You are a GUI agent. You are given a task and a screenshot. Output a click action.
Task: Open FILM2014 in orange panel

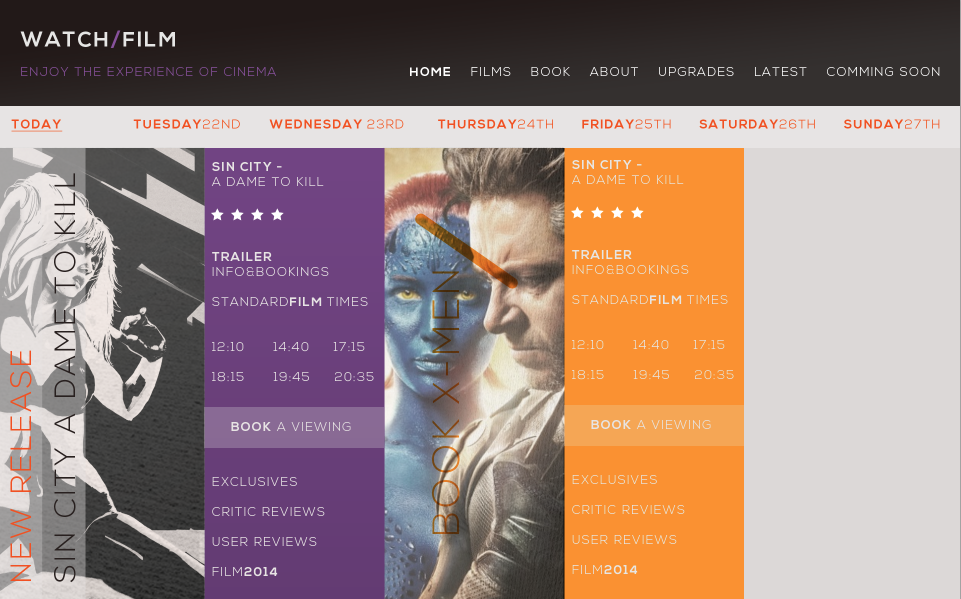pos(605,570)
